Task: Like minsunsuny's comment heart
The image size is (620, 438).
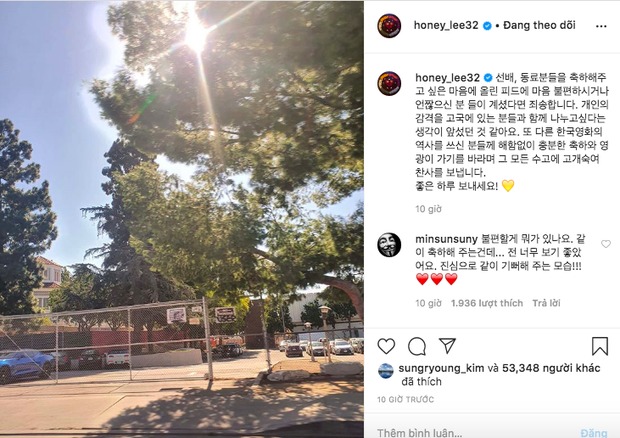Action: pos(606,244)
